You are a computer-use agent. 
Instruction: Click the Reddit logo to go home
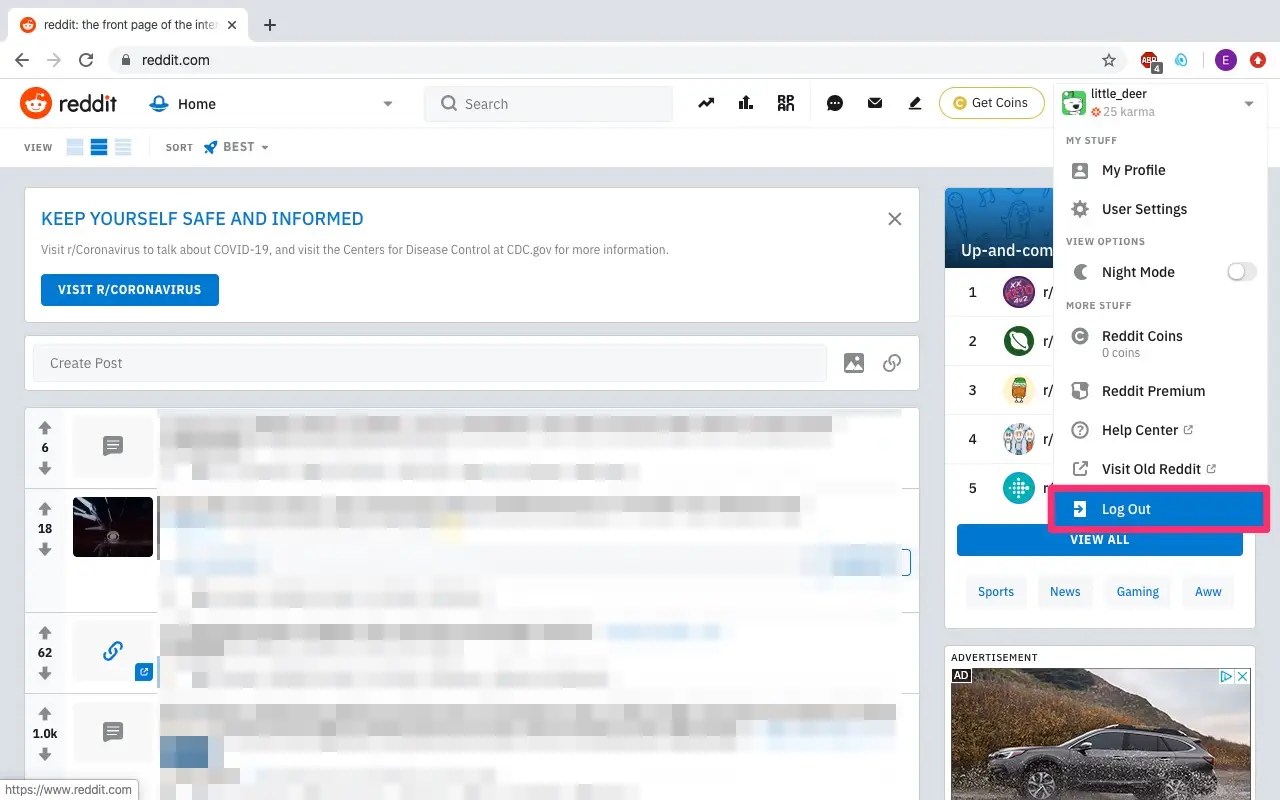click(68, 103)
